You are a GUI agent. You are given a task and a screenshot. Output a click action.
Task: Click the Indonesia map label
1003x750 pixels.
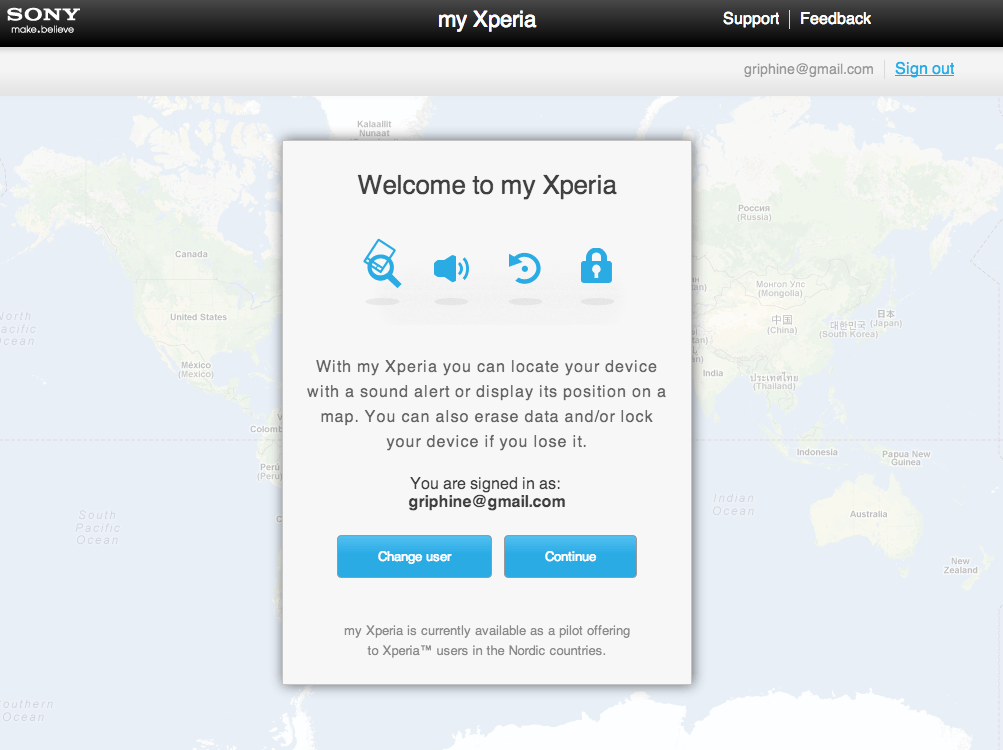[x=817, y=452]
